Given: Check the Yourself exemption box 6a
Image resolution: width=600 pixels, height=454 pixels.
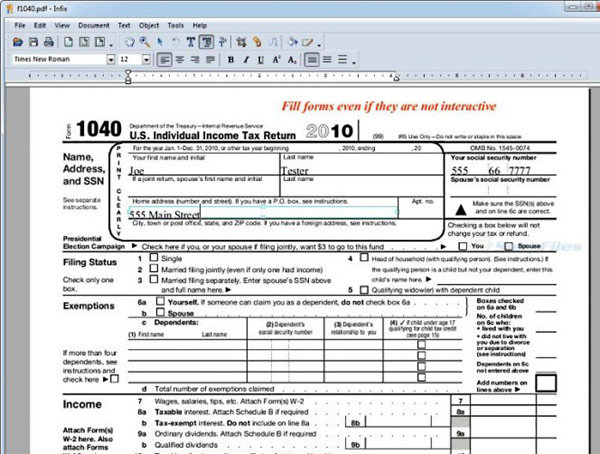Looking at the screenshot, I should pos(160,302).
